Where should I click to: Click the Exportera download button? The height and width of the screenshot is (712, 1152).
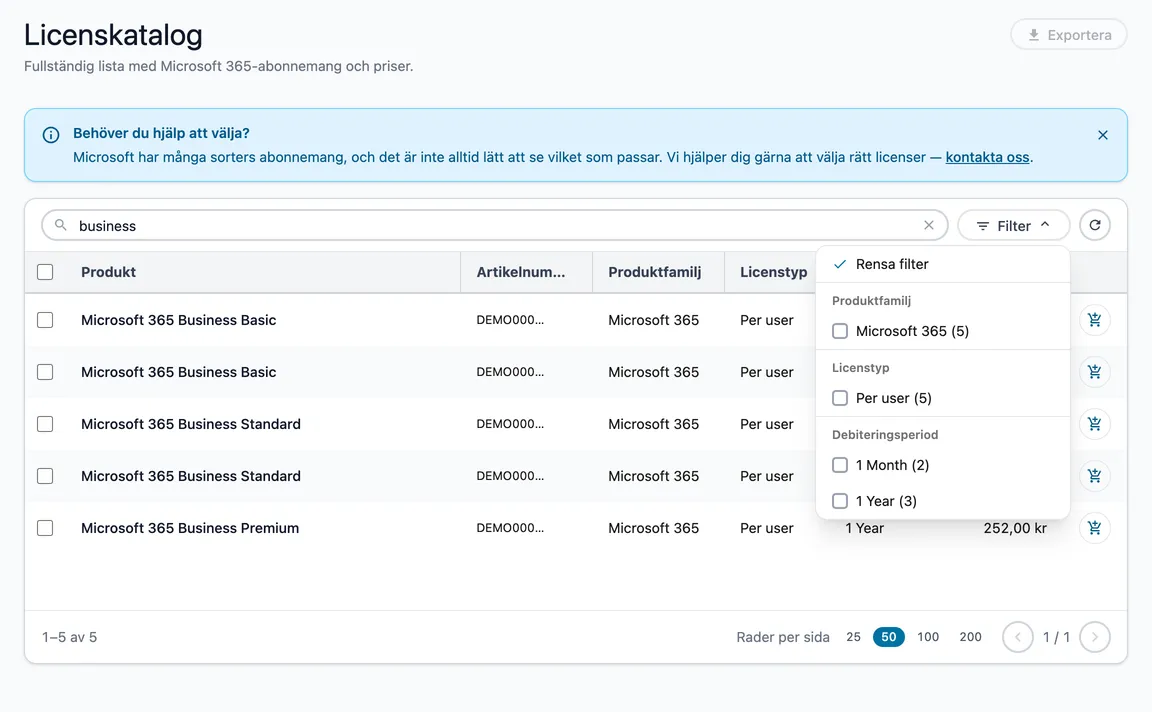point(1068,35)
